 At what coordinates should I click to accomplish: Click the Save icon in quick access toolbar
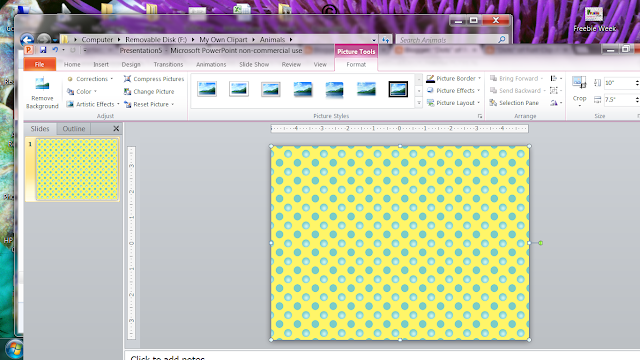(x=43, y=50)
